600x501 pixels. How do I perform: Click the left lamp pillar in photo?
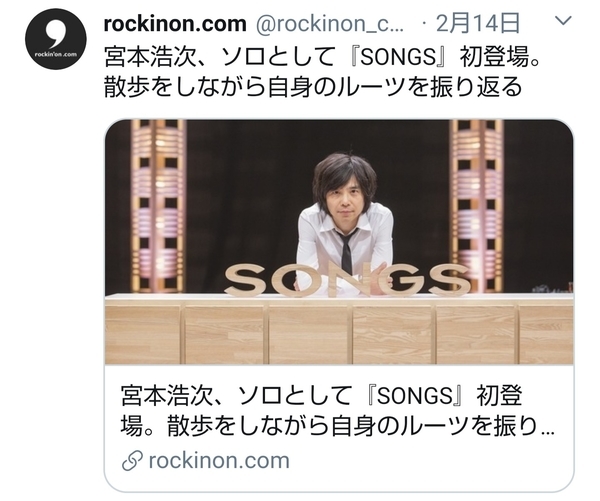[x=158, y=206]
